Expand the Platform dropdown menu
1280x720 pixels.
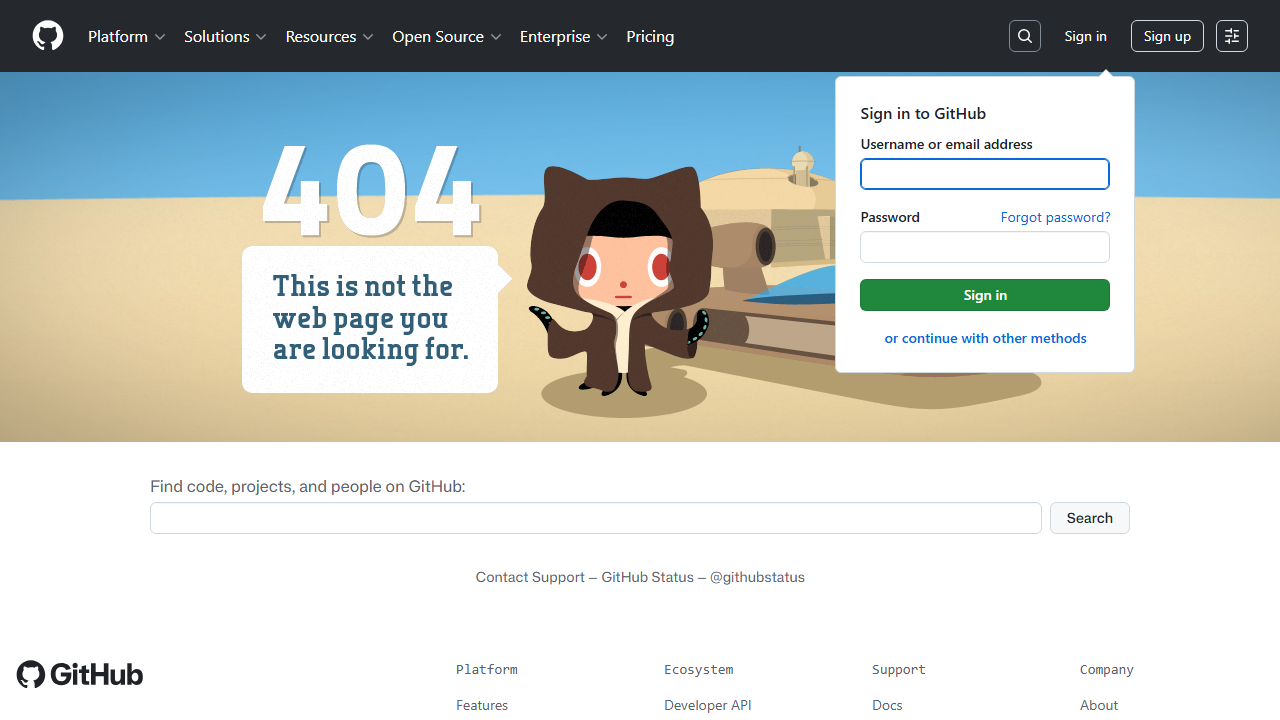coord(126,36)
